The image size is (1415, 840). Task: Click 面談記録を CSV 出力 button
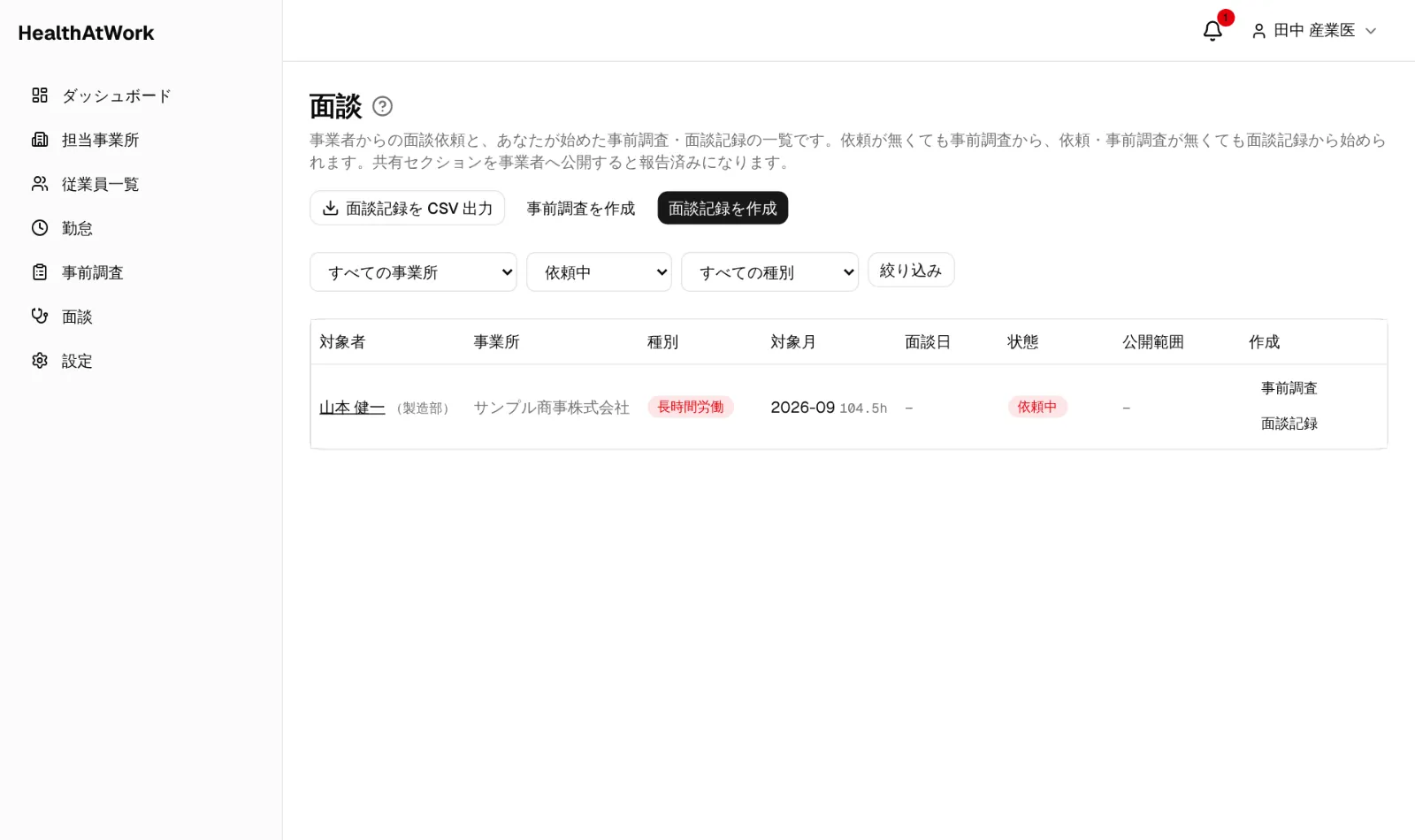pyautogui.click(x=407, y=208)
